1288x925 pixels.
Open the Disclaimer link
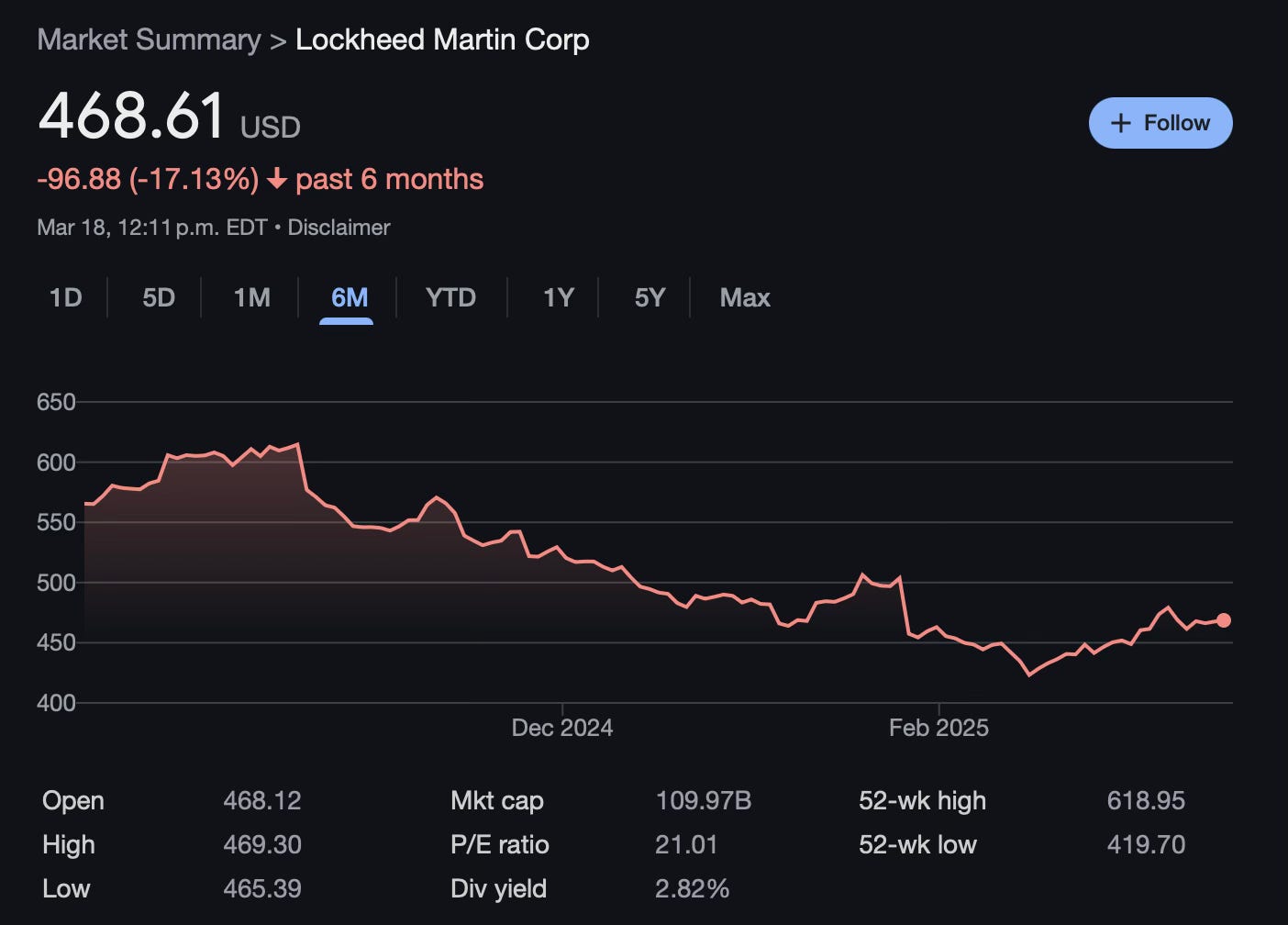click(x=339, y=228)
